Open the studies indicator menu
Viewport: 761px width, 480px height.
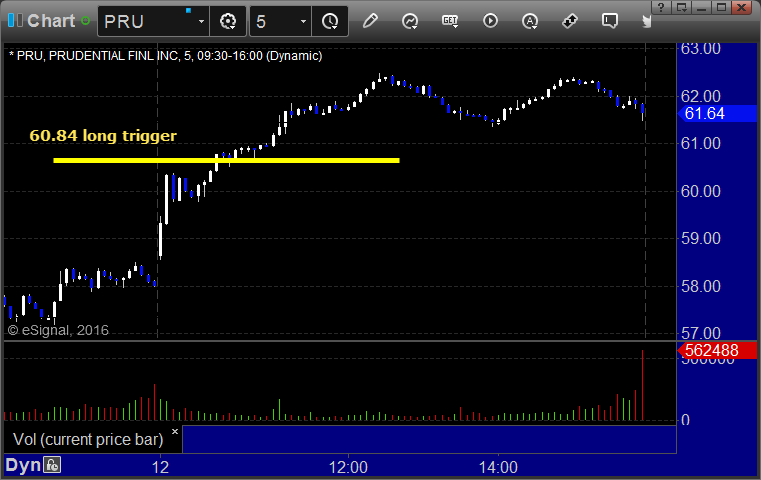pos(410,21)
